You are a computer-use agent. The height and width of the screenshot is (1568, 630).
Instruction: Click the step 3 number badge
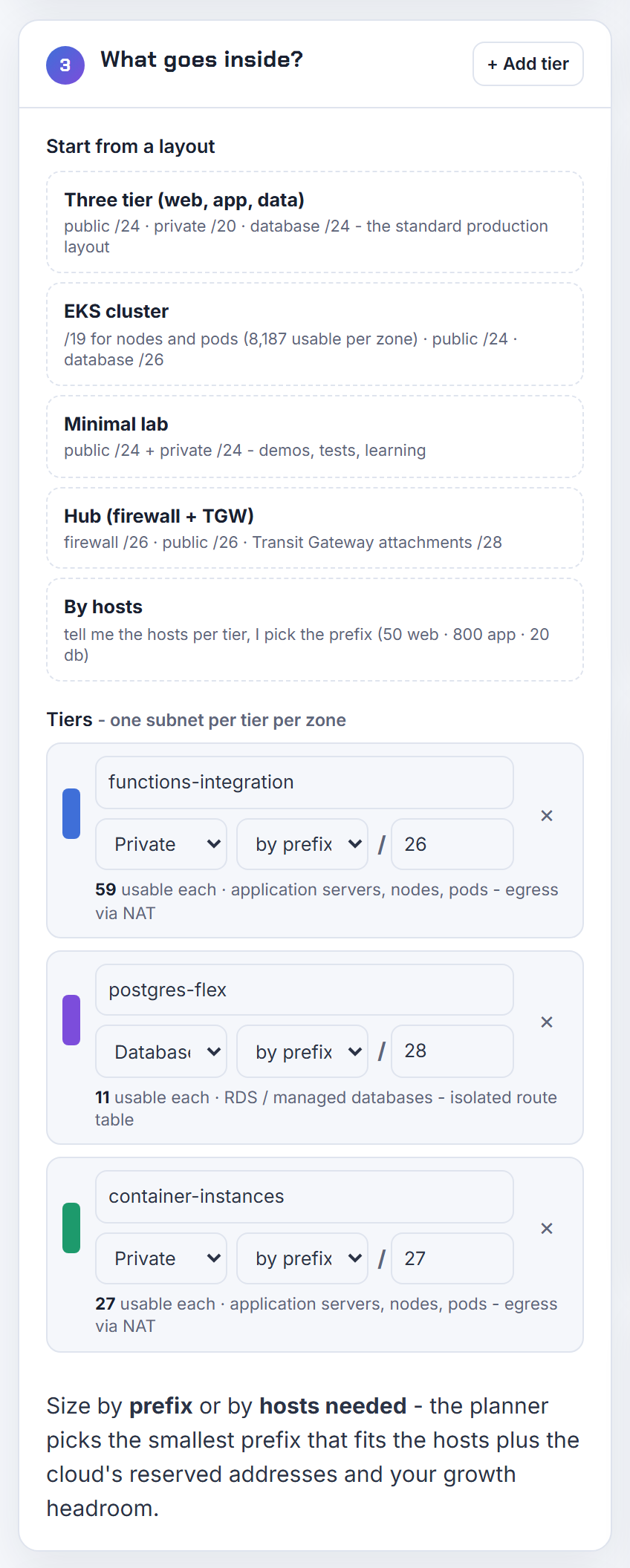pos(65,65)
